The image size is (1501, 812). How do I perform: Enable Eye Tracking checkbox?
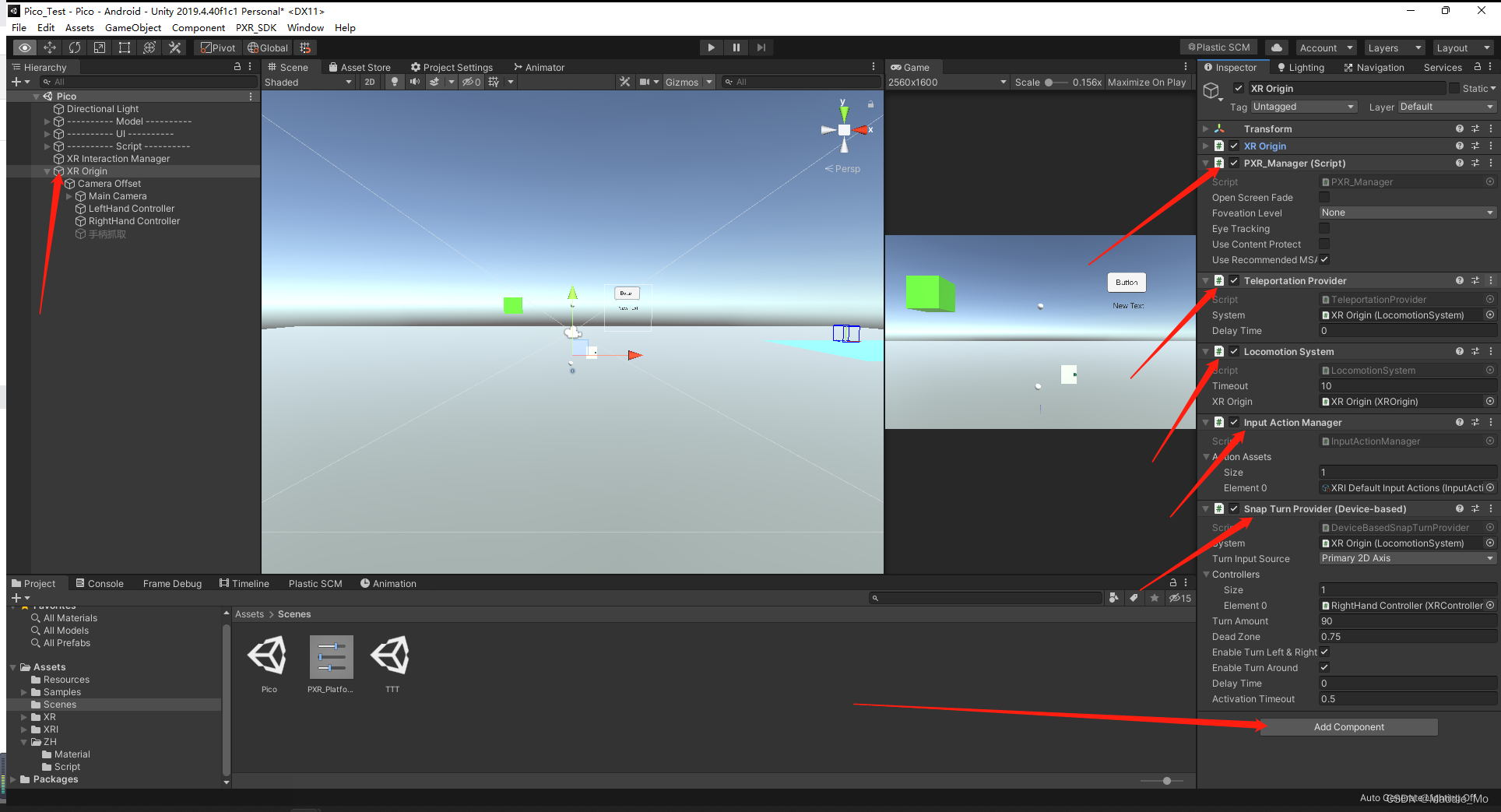tap(1324, 228)
